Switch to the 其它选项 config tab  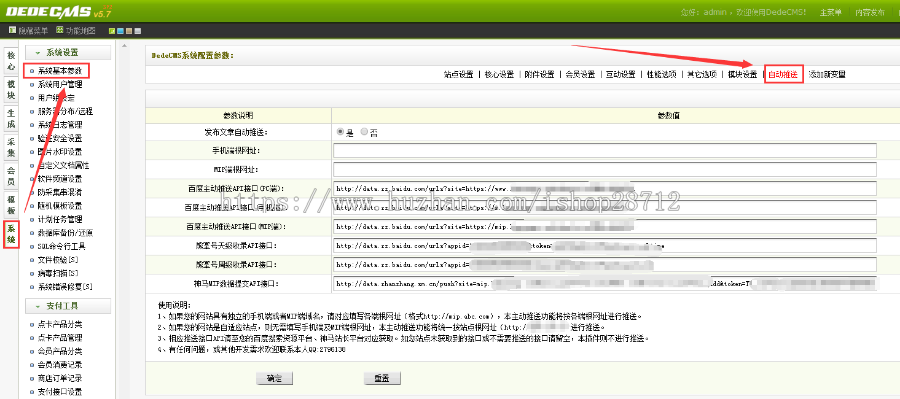[703, 75]
